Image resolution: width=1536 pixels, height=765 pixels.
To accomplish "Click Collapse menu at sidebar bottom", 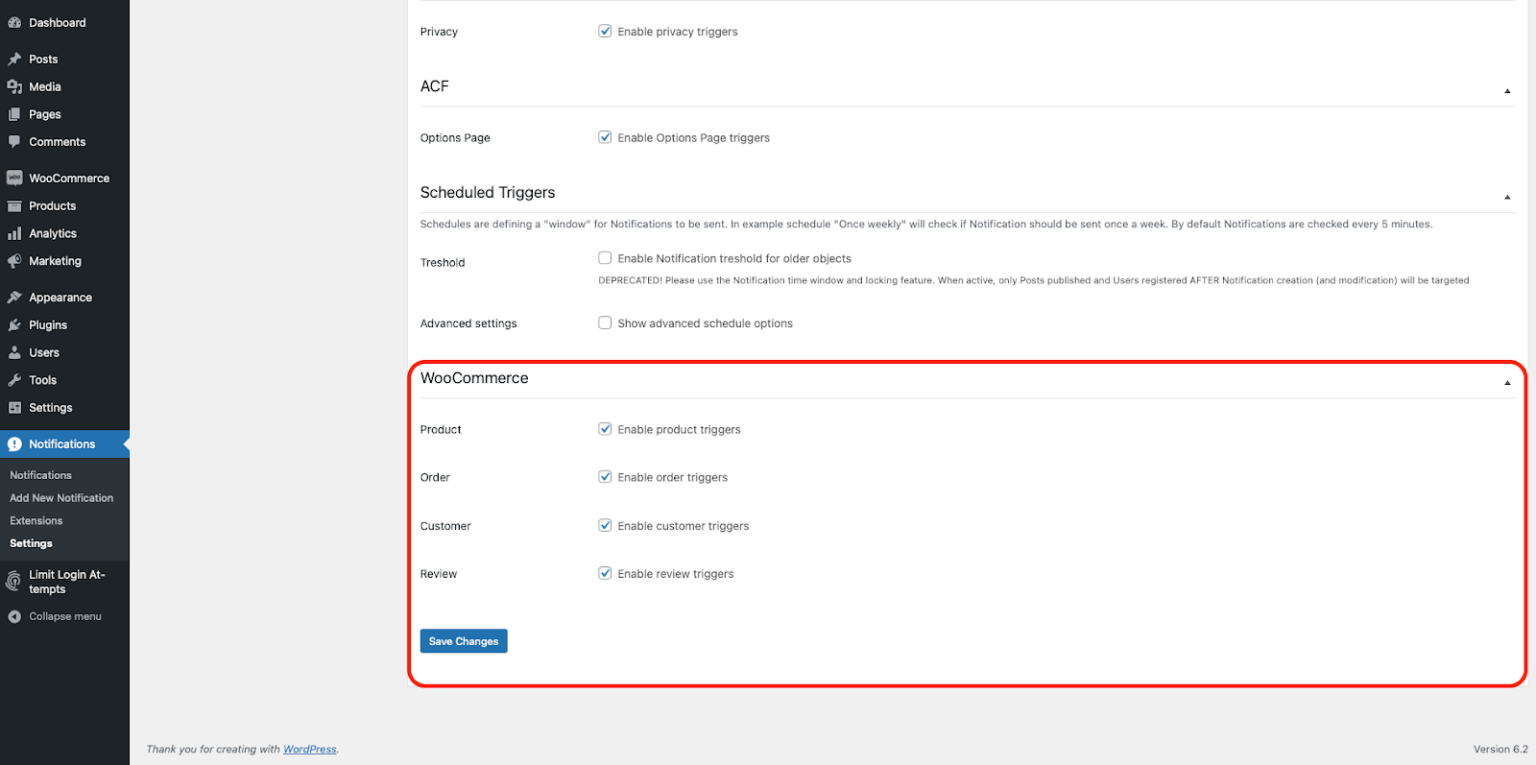I will (66, 616).
